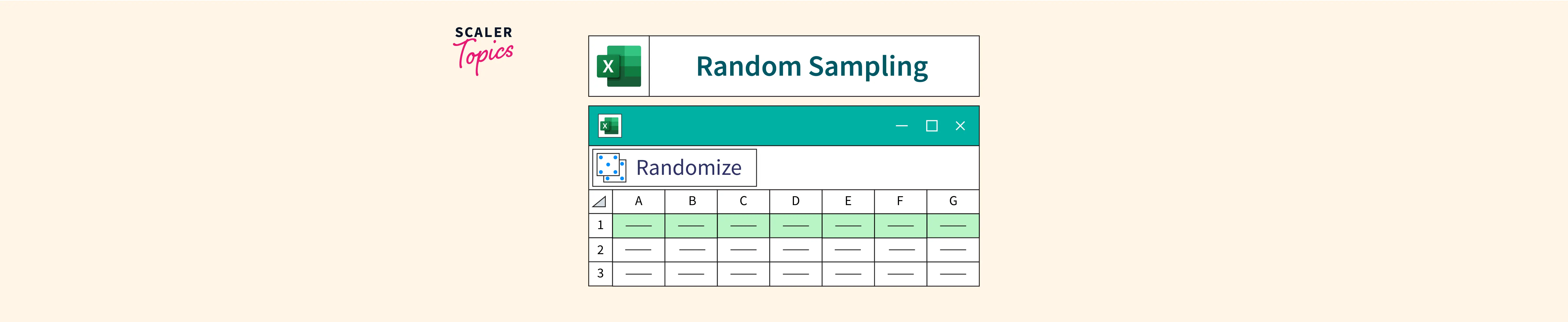
Task: Click the dice icon beside Randomize
Action: (x=610, y=168)
